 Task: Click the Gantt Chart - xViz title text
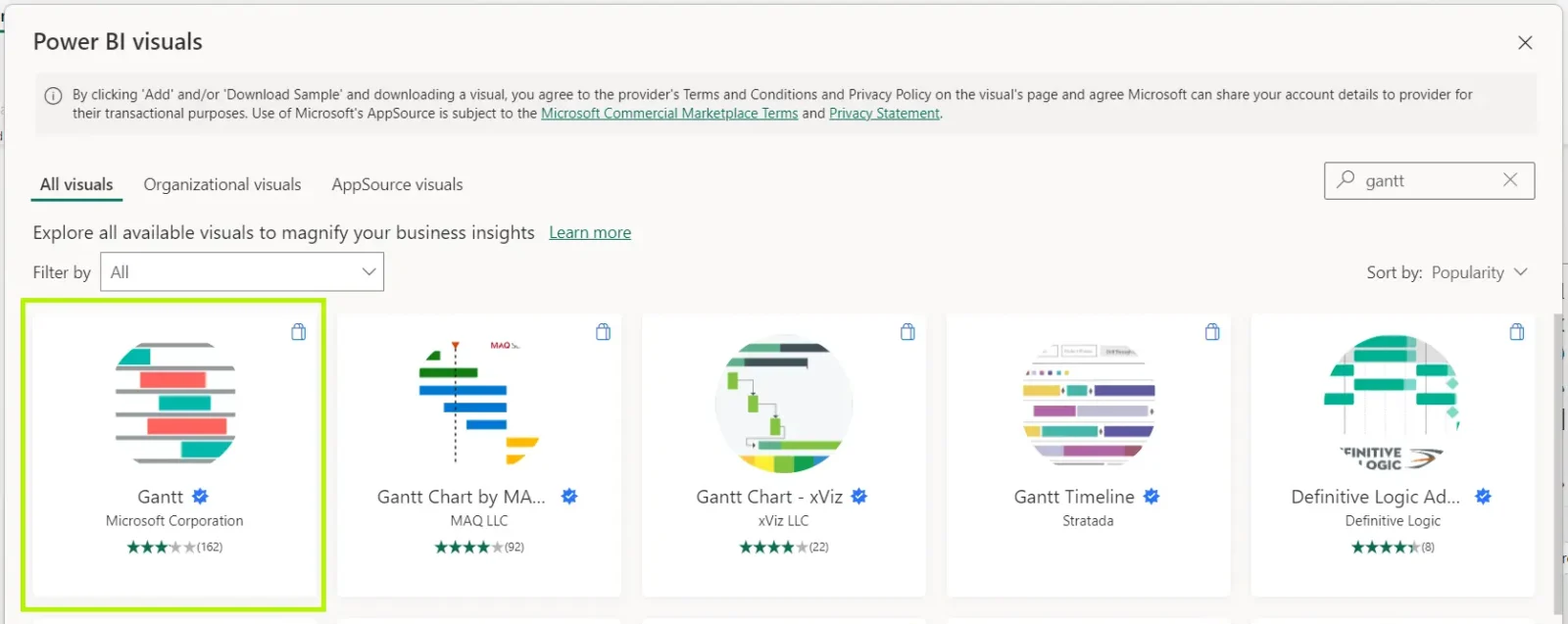click(769, 497)
